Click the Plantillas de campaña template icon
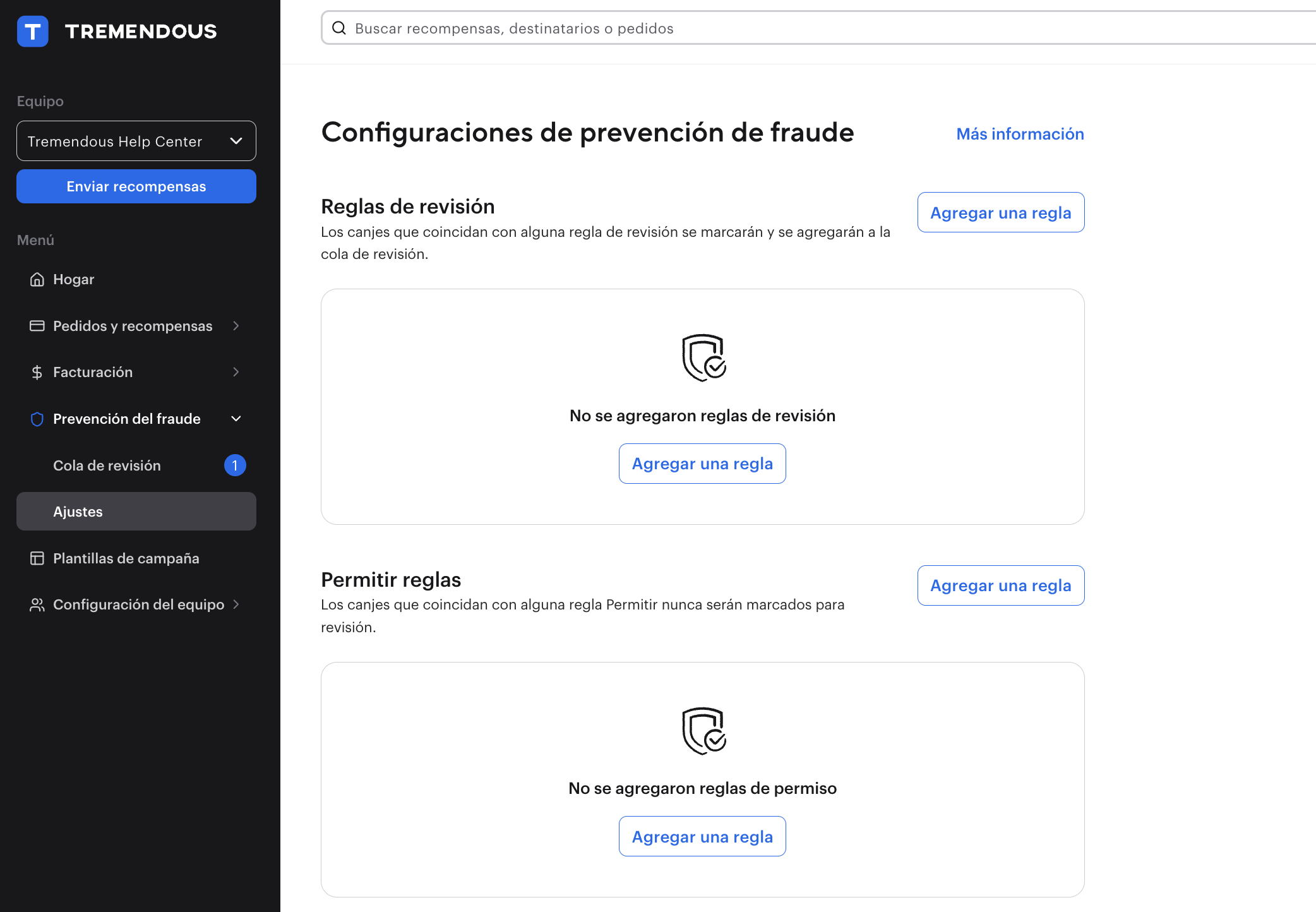 point(37,558)
